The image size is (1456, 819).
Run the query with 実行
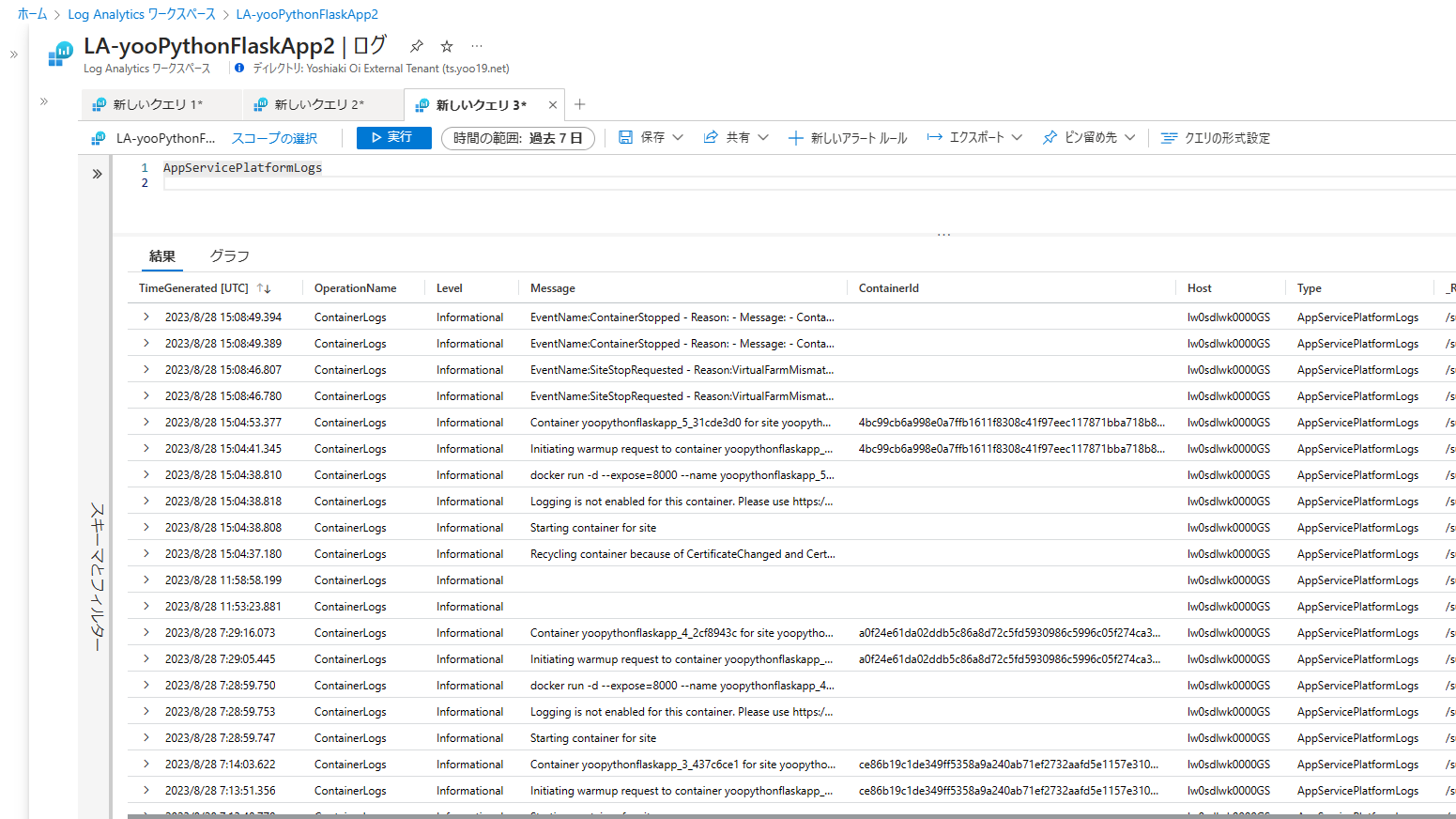393,137
